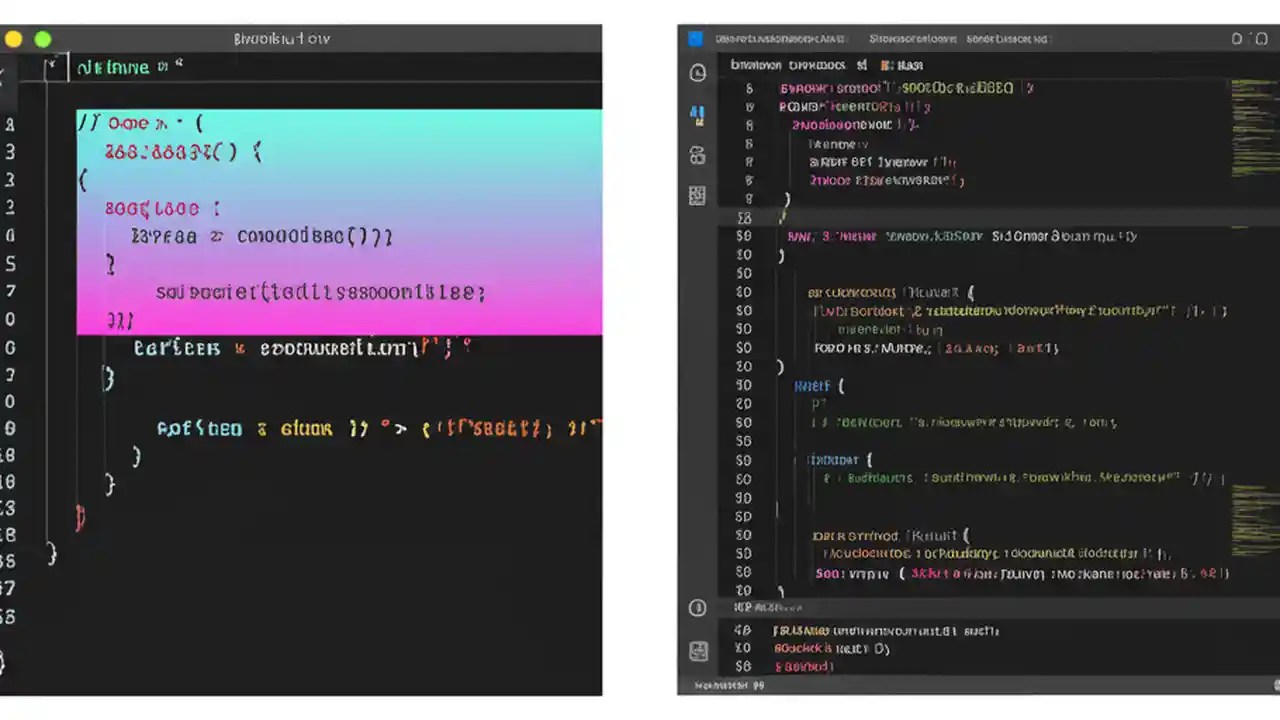Click the indicator label above the bottom panel
The image size is (1280, 720).
[x=768, y=607]
